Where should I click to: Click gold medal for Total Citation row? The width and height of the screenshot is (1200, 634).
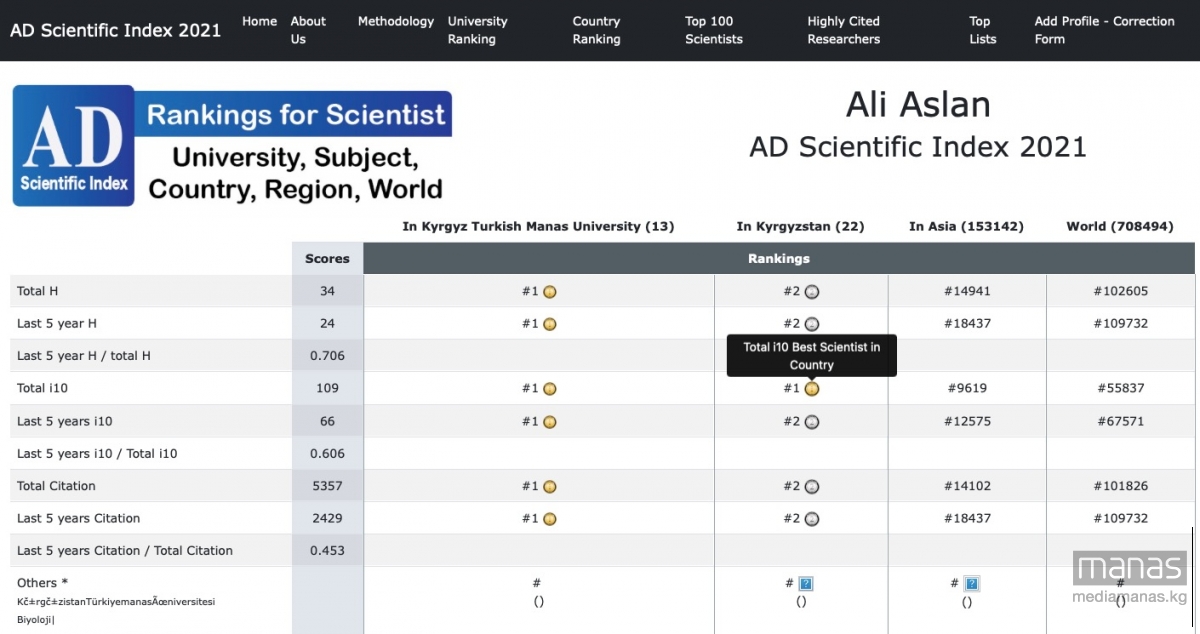pyautogui.click(x=549, y=487)
